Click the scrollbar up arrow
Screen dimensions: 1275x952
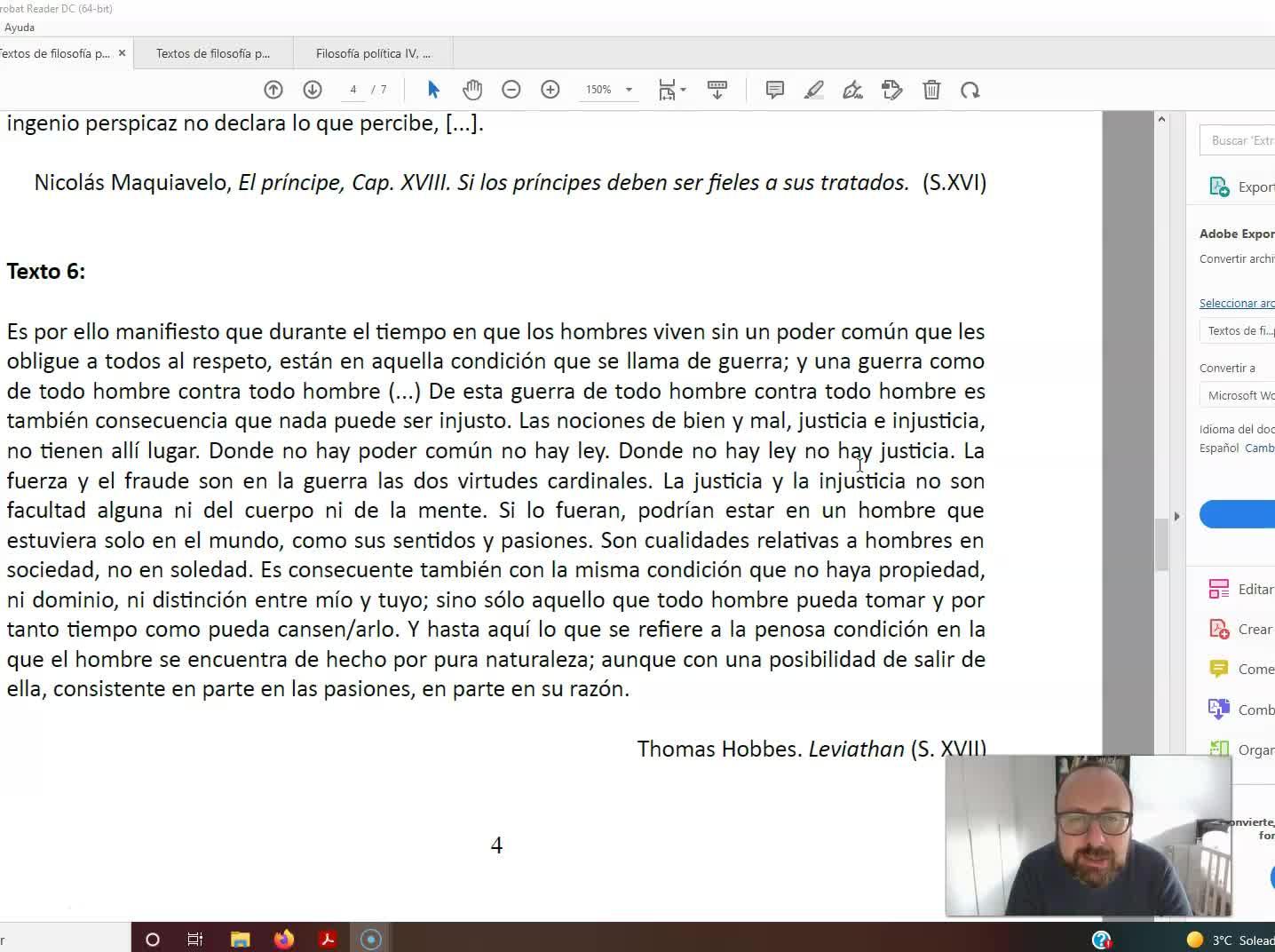pyautogui.click(x=1161, y=119)
